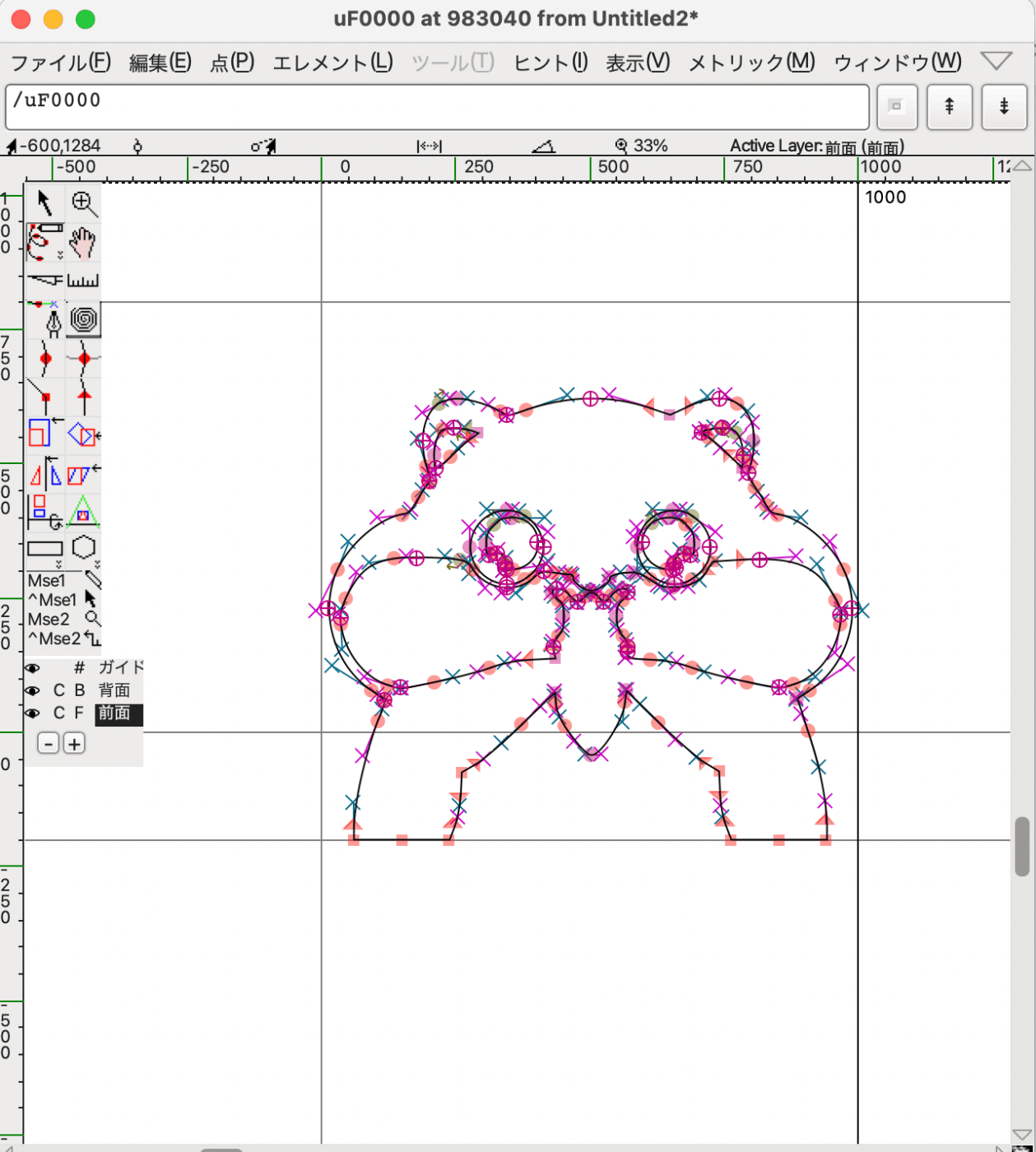
Task: Select the Perspective transform tool
Action: [83, 512]
